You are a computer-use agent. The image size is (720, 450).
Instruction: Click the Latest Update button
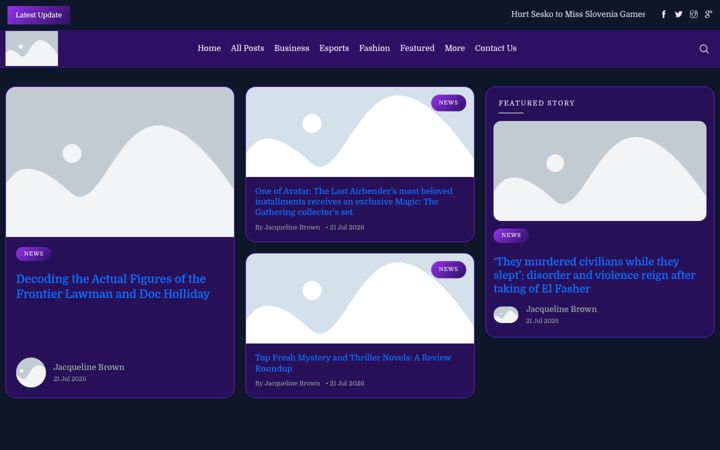(x=39, y=15)
